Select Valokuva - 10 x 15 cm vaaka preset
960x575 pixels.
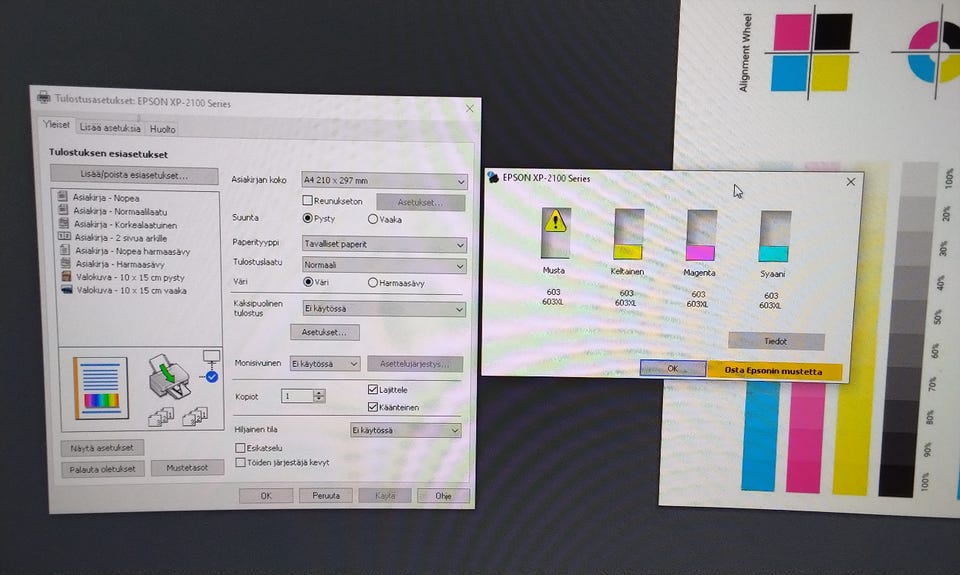click(x=124, y=290)
